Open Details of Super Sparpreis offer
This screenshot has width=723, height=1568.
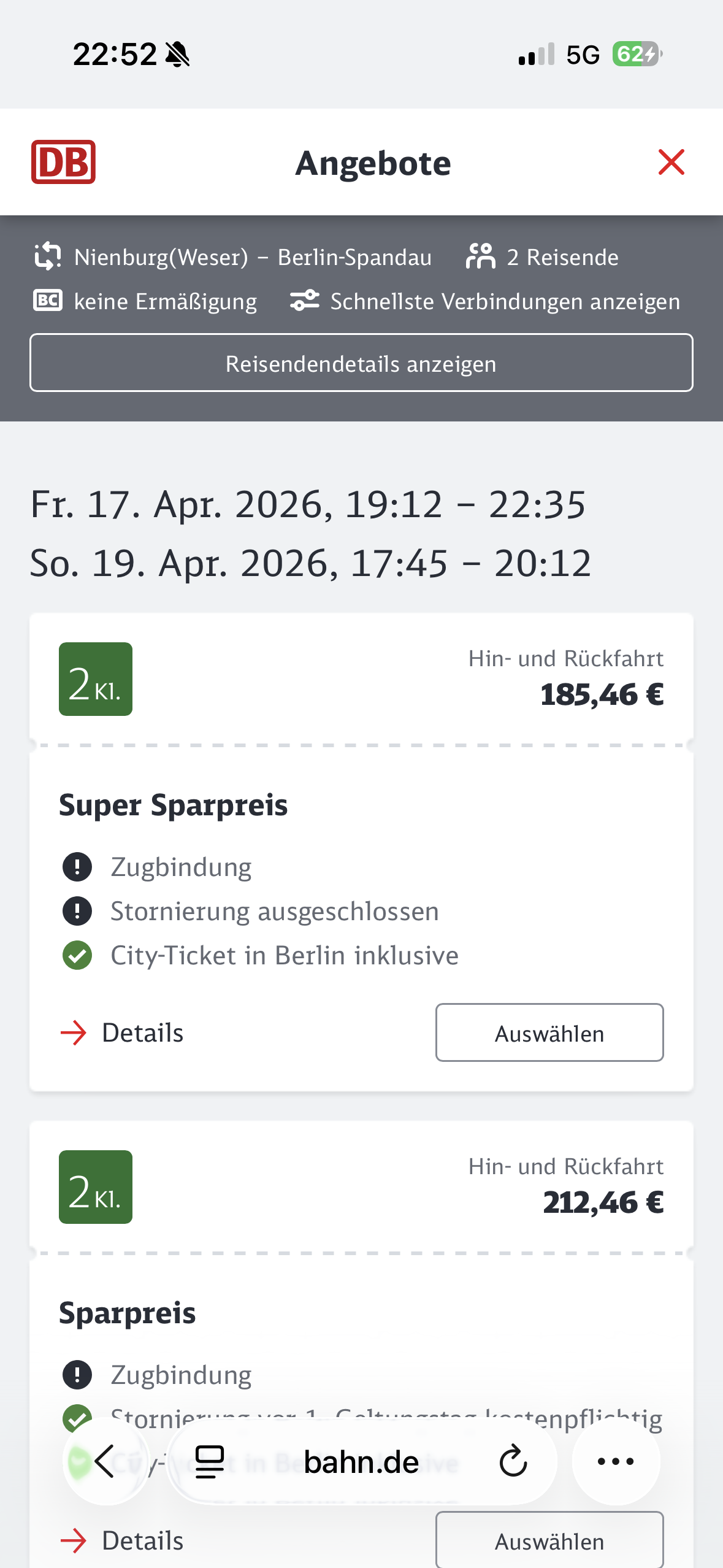click(x=123, y=1033)
